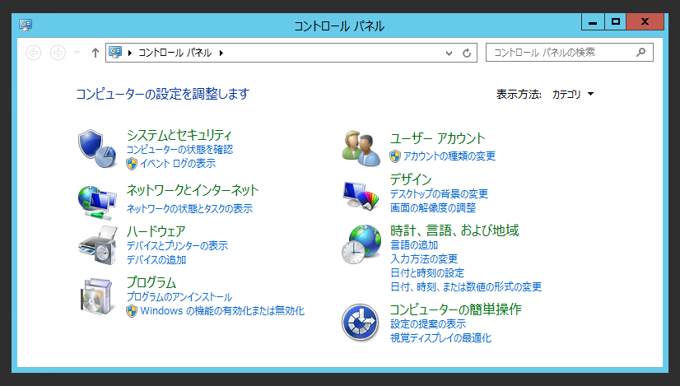Click the UAC shield beside イベント ログの表示
The width and height of the screenshot is (680, 386).
[132, 164]
